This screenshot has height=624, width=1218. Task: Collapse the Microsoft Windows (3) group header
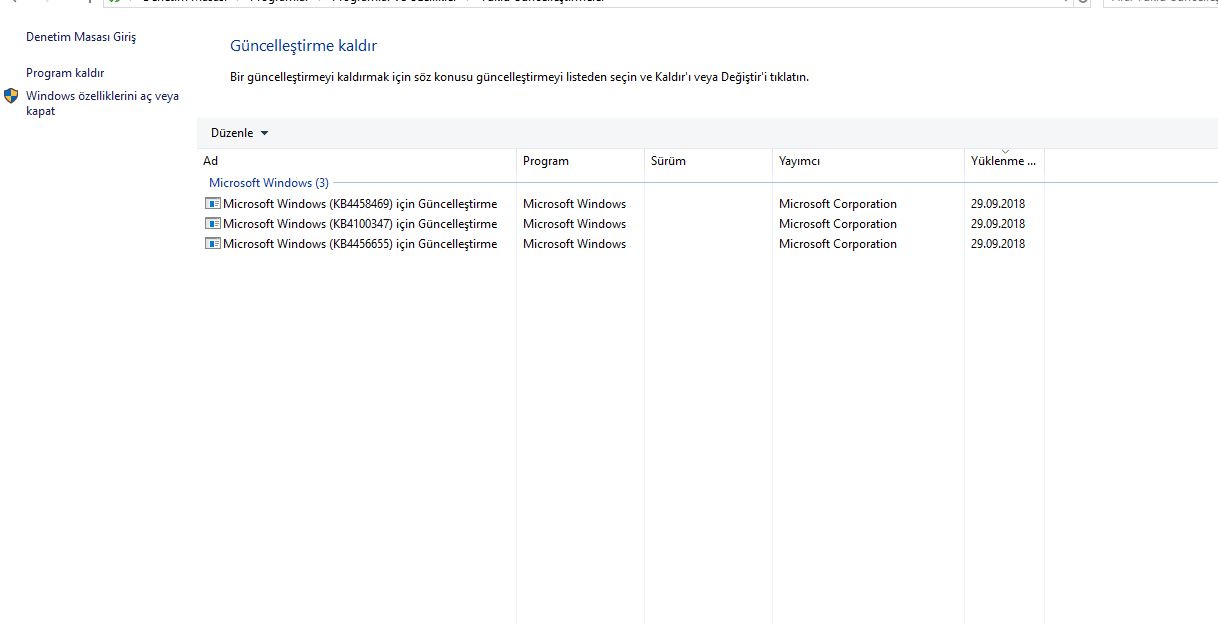tap(268, 183)
